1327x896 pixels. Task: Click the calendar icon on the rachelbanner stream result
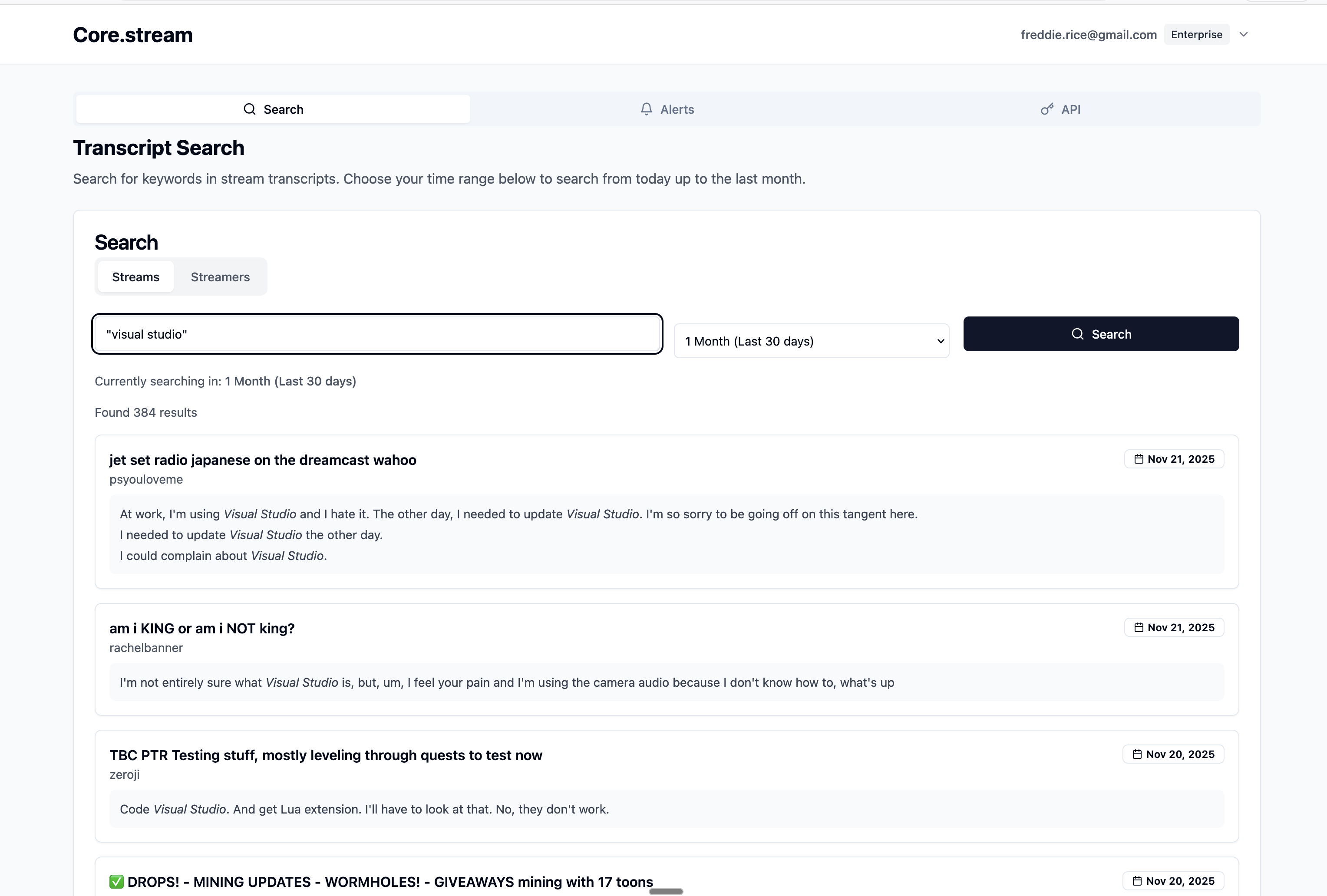pos(1138,627)
